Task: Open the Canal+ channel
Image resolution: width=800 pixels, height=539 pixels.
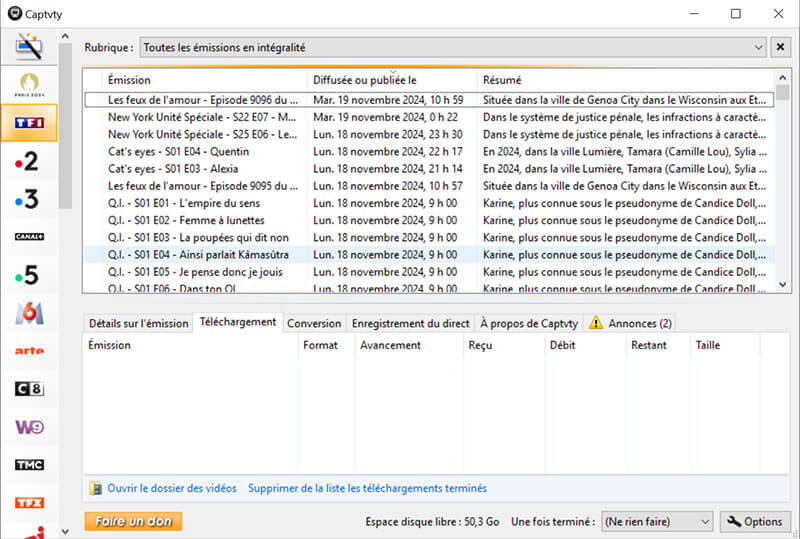Action: (x=29, y=237)
